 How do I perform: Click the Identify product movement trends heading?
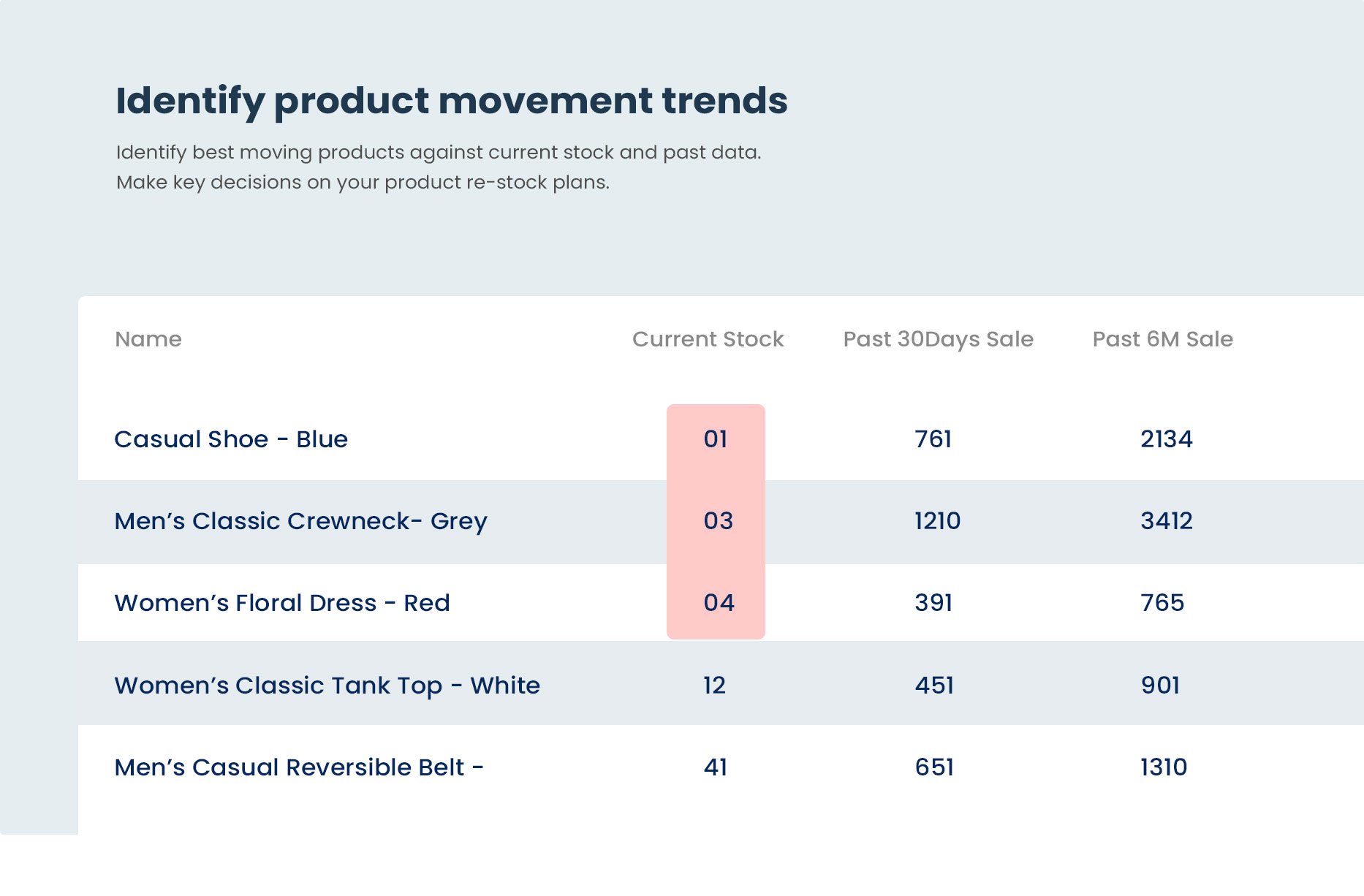click(x=452, y=101)
